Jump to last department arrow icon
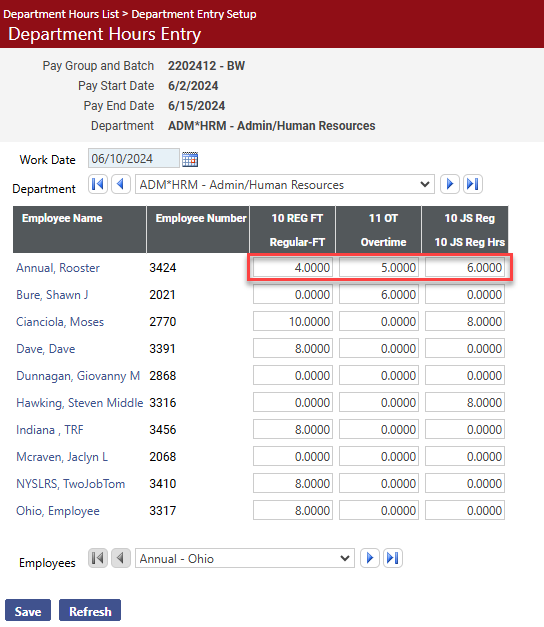 click(473, 184)
